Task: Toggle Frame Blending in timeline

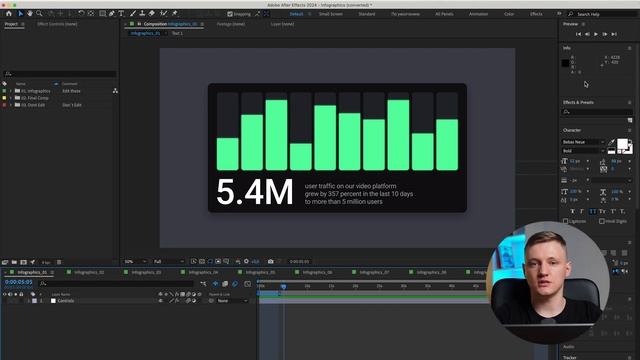Action: pos(225,284)
